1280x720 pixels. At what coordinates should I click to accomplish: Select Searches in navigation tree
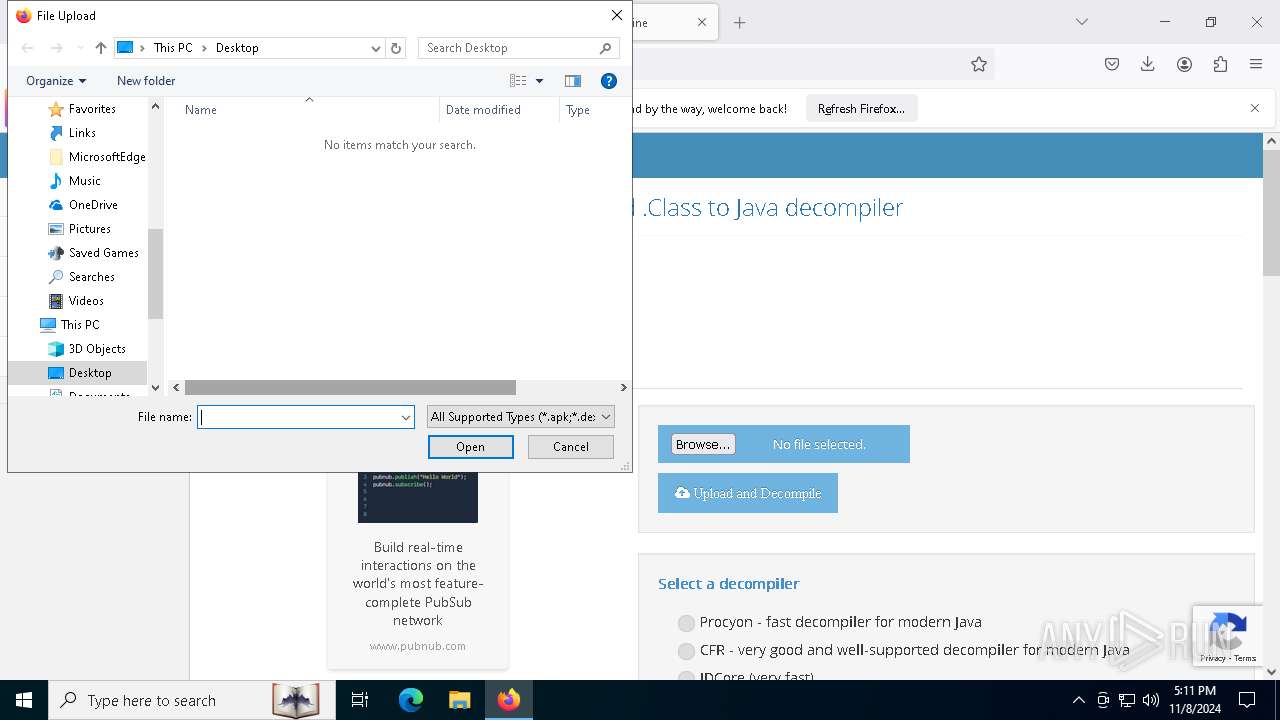point(91,277)
